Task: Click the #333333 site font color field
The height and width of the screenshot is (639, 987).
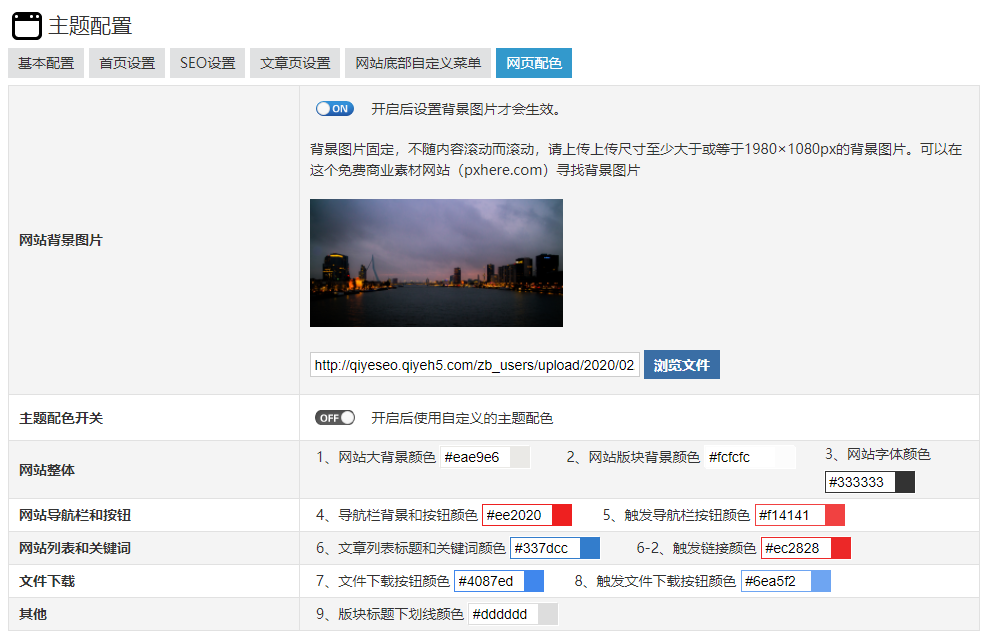Action: [860, 482]
